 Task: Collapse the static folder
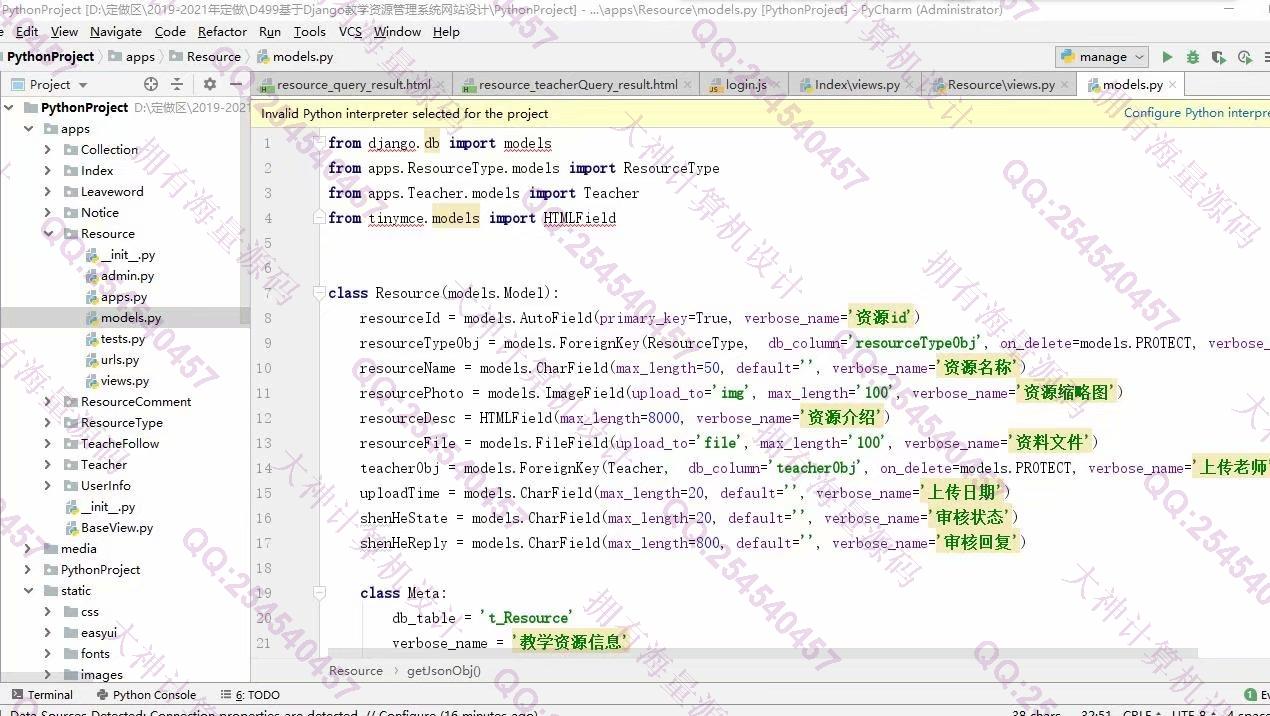tap(29, 591)
